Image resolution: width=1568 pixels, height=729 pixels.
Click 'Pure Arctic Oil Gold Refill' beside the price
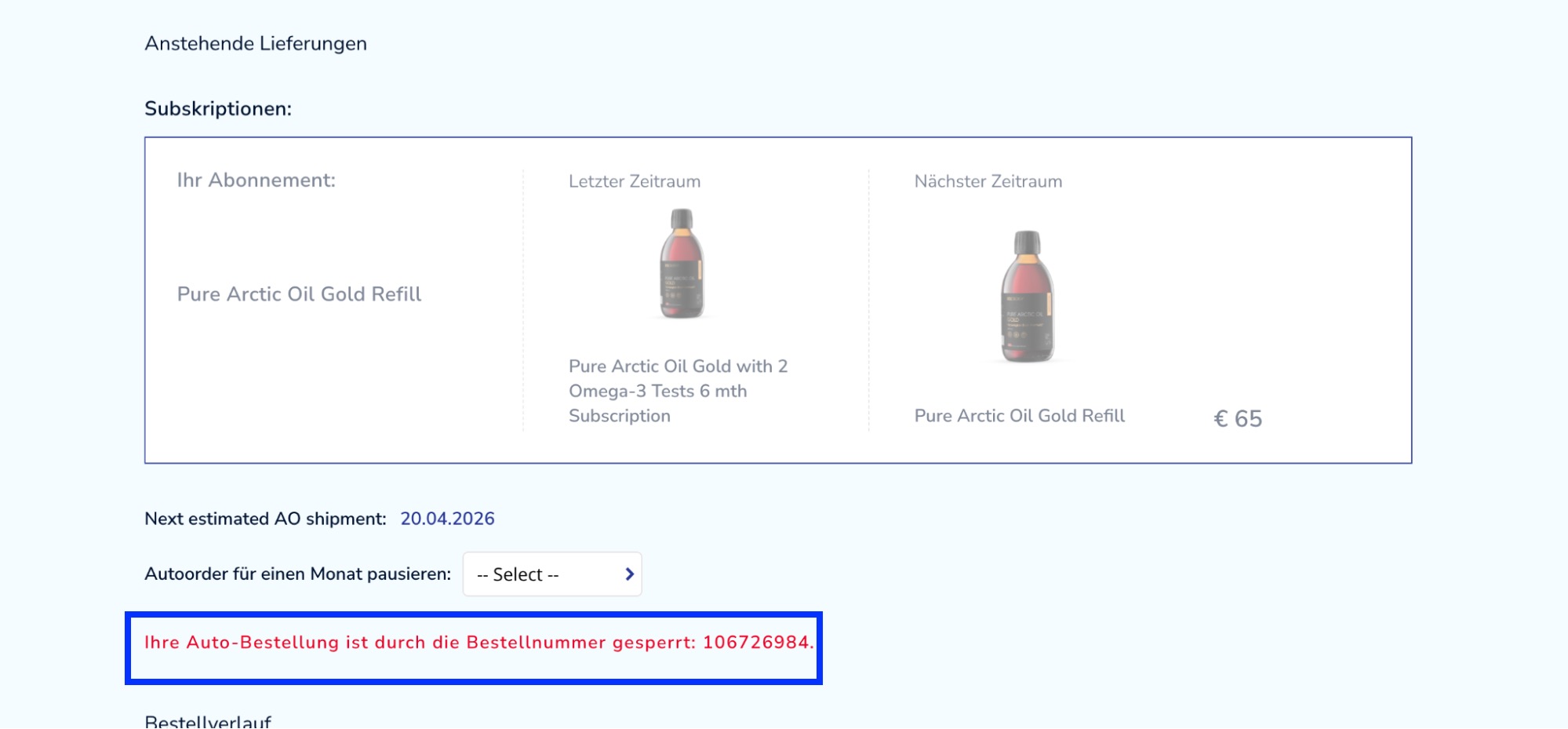pyautogui.click(x=1020, y=416)
